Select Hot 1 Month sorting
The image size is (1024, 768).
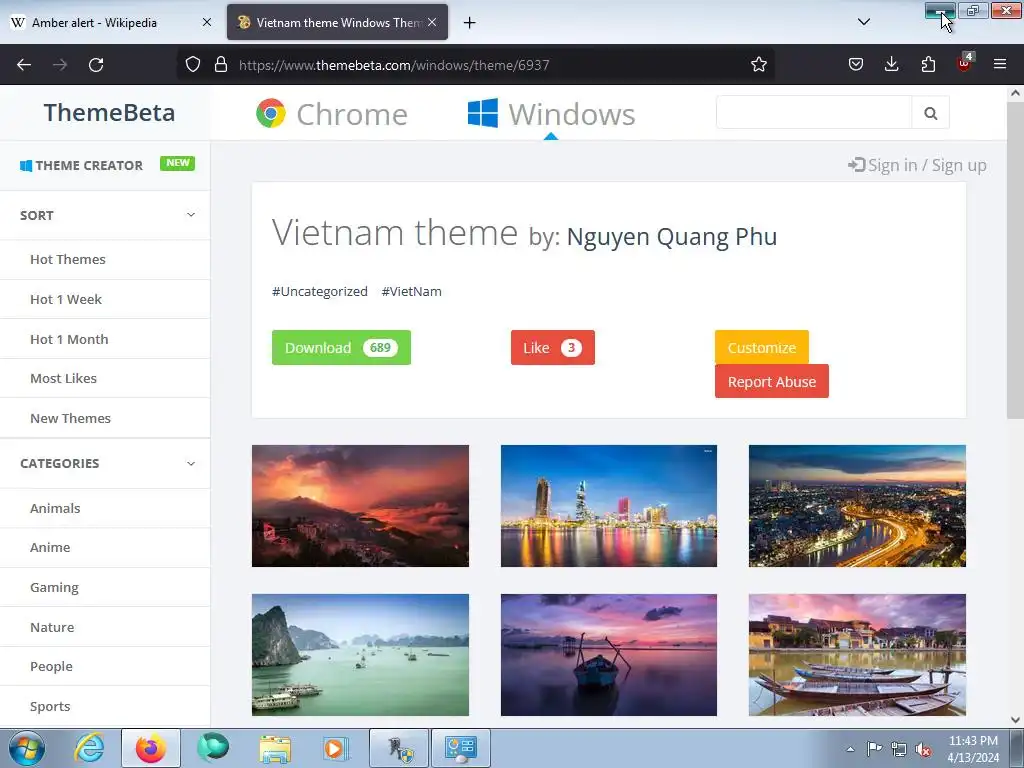[x=69, y=339]
